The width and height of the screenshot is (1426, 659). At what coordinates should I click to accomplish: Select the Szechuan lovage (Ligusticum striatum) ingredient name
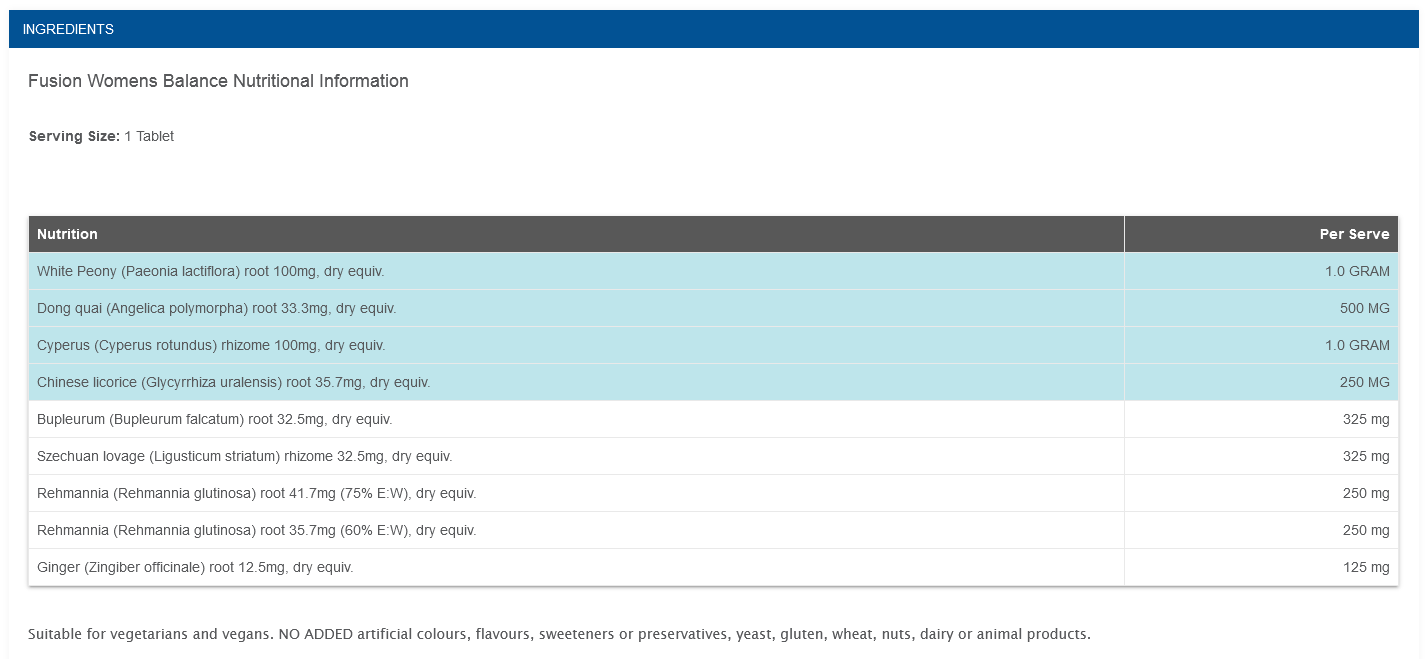tap(244, 456)
